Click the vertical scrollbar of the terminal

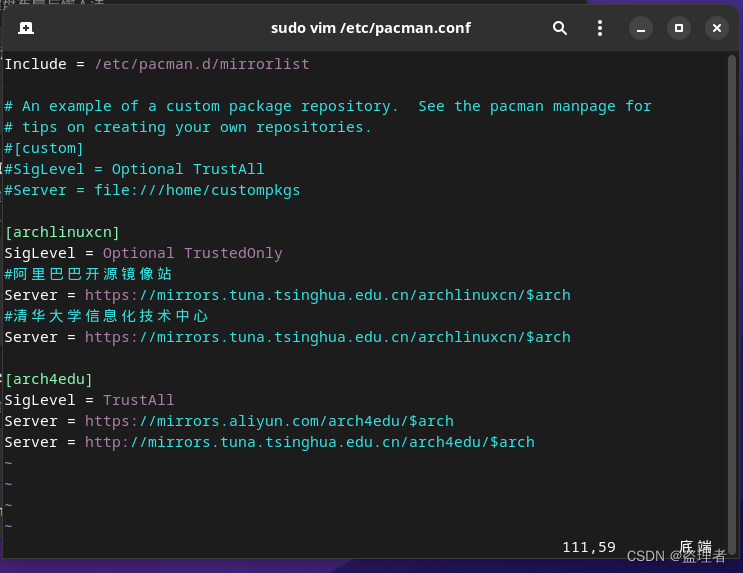[732, 303]
